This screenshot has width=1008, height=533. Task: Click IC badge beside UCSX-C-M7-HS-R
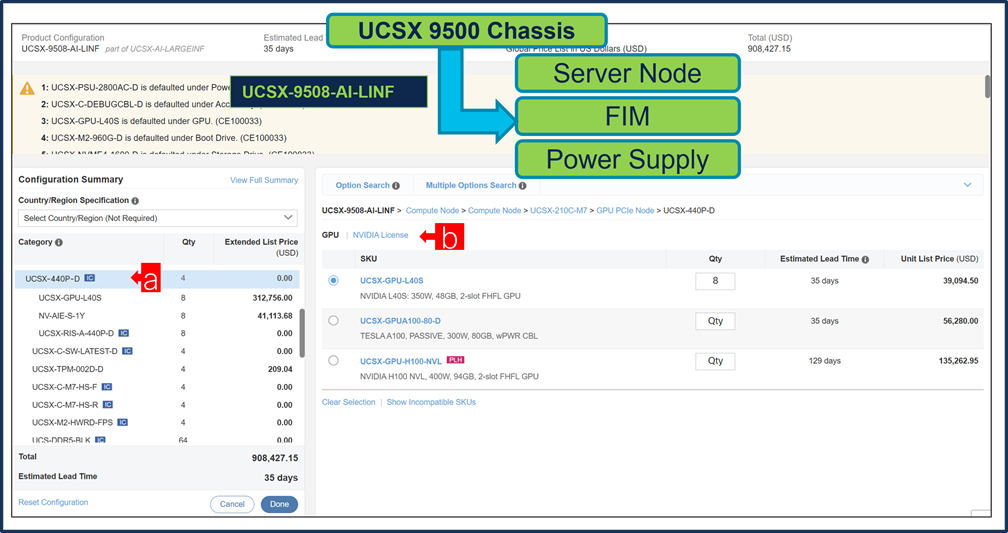coord(108,405)
